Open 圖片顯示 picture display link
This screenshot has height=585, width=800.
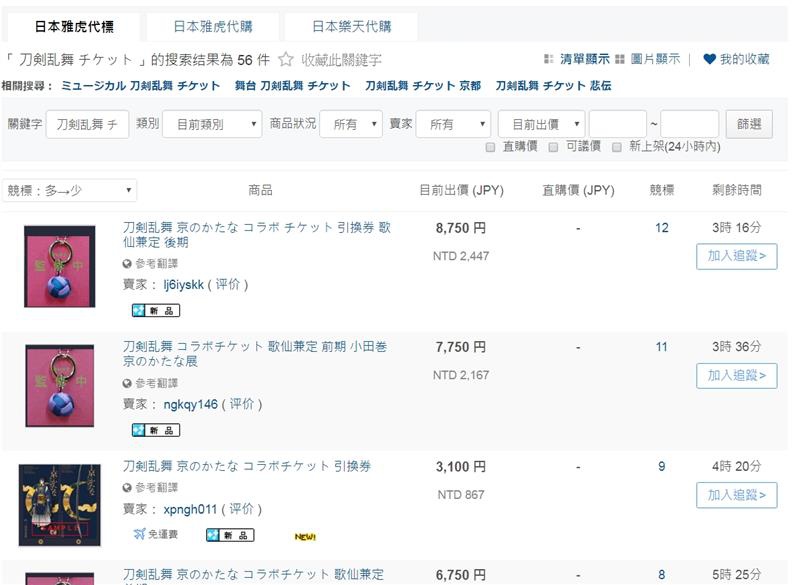pos(655,59)
